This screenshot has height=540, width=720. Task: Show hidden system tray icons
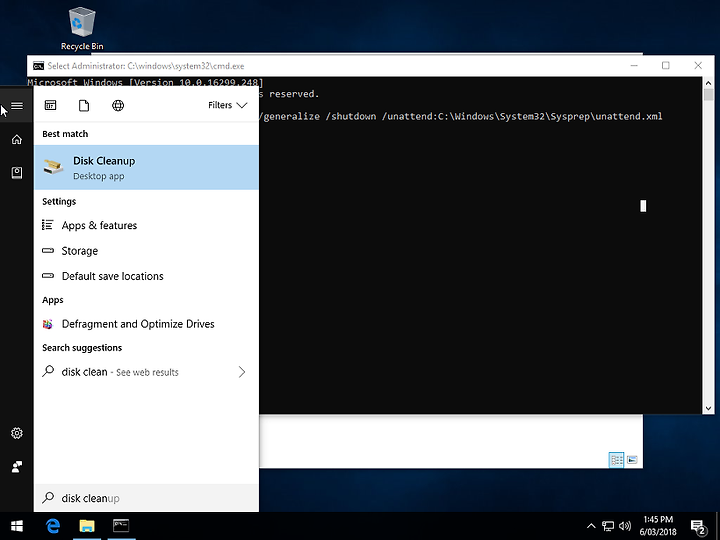coord(591,526)
